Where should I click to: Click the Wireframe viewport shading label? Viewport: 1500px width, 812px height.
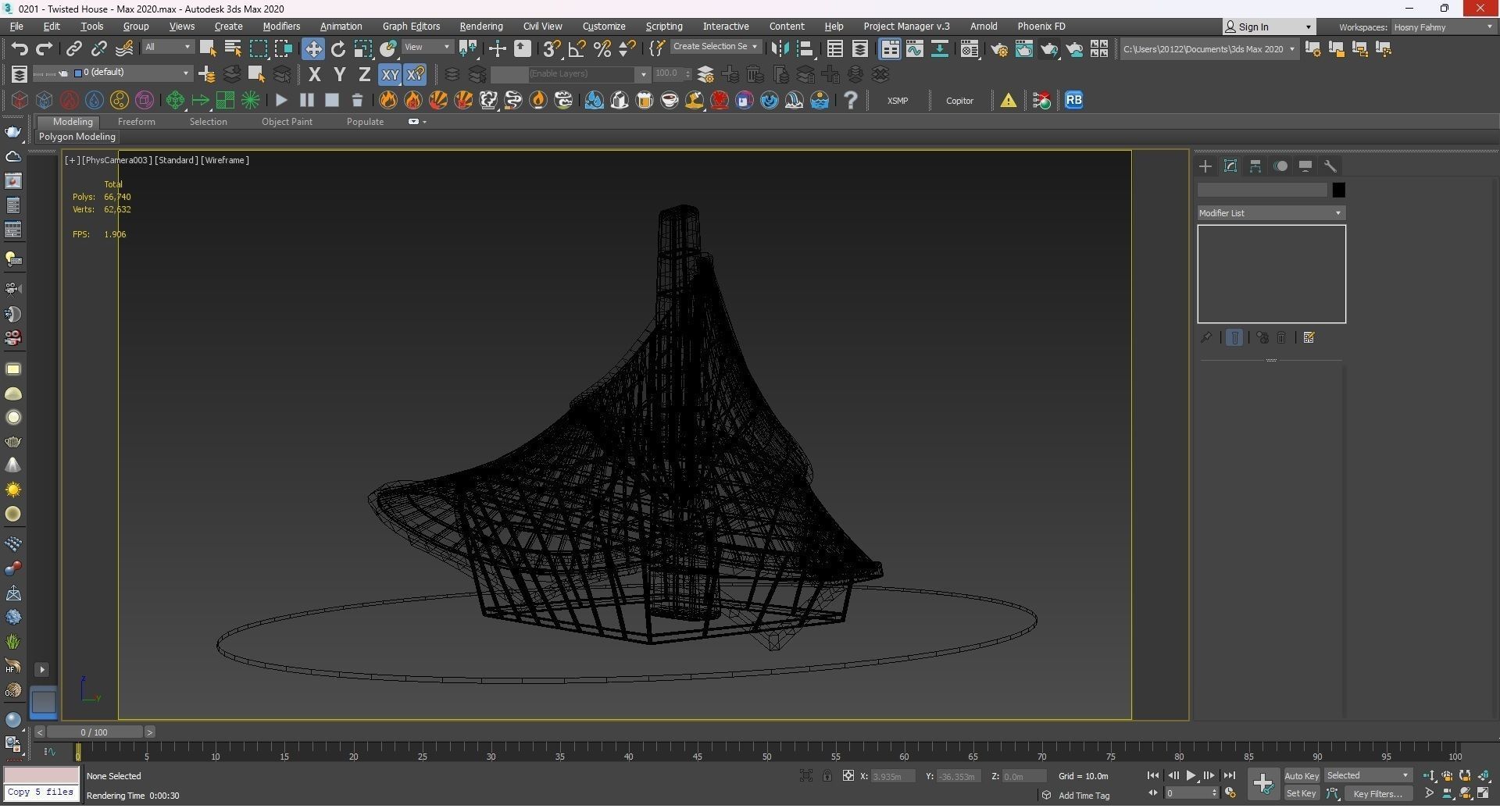point(225,160)
